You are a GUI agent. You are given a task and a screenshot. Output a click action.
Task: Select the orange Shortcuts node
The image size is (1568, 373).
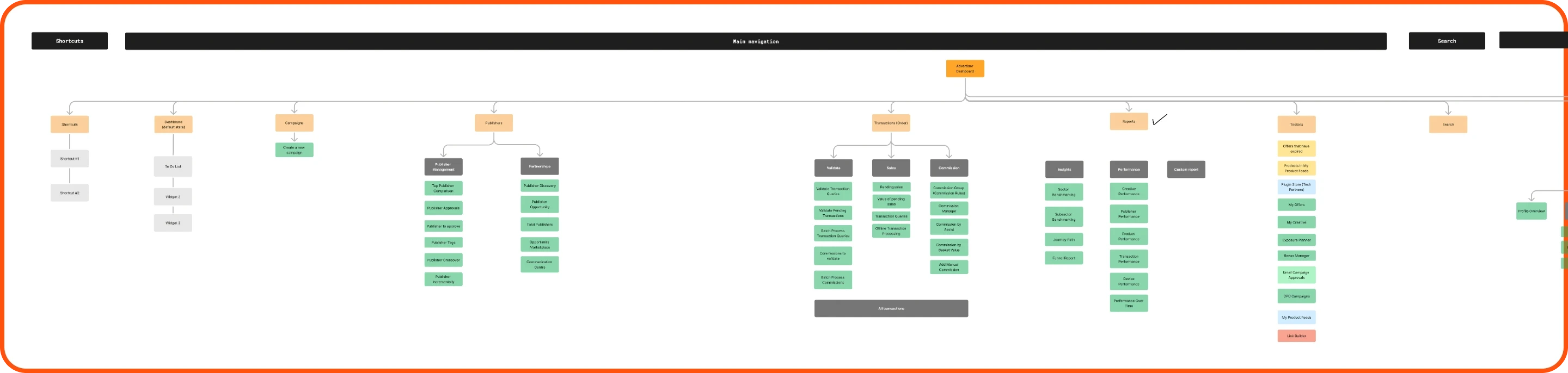pyautogui.click(x=69, y=125)
